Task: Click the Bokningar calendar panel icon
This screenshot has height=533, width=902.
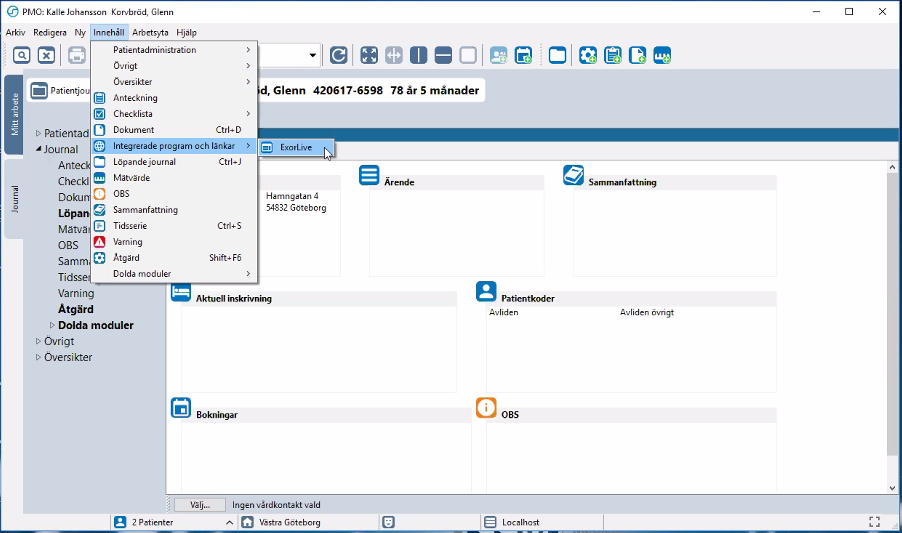Action: click(x=181, y=407)
